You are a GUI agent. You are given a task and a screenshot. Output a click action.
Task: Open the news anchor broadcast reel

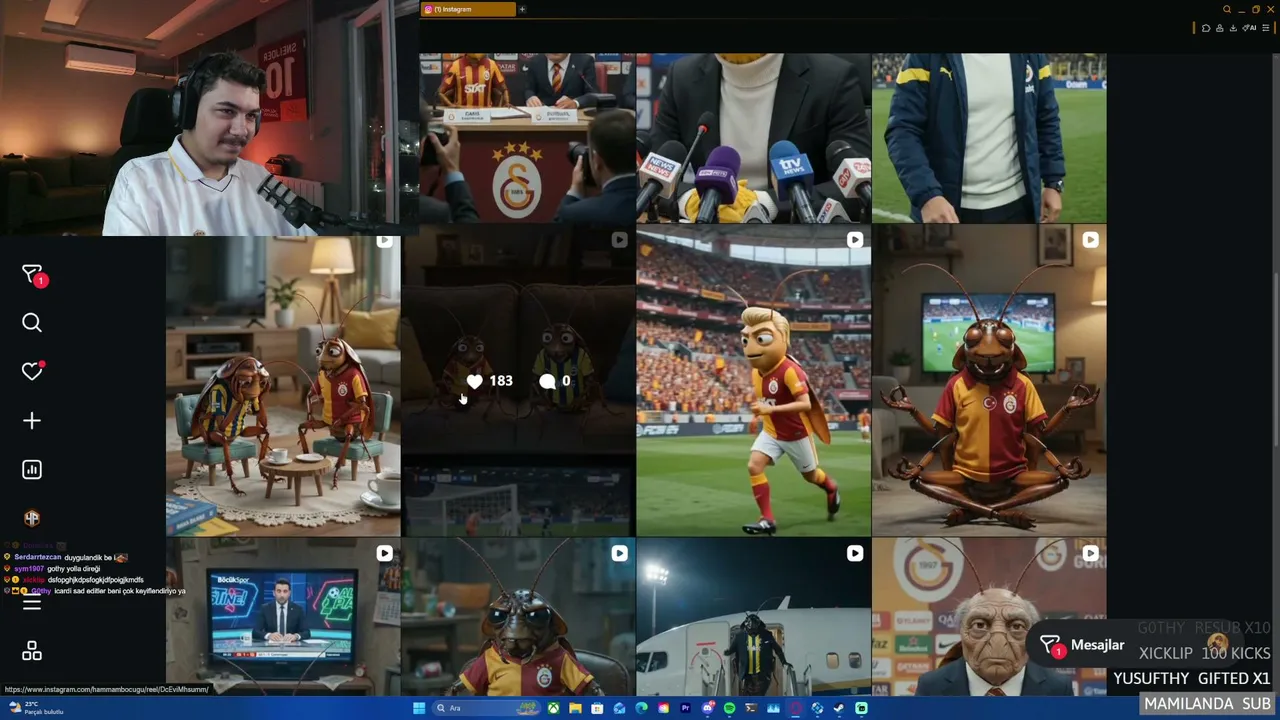(283, 617)
